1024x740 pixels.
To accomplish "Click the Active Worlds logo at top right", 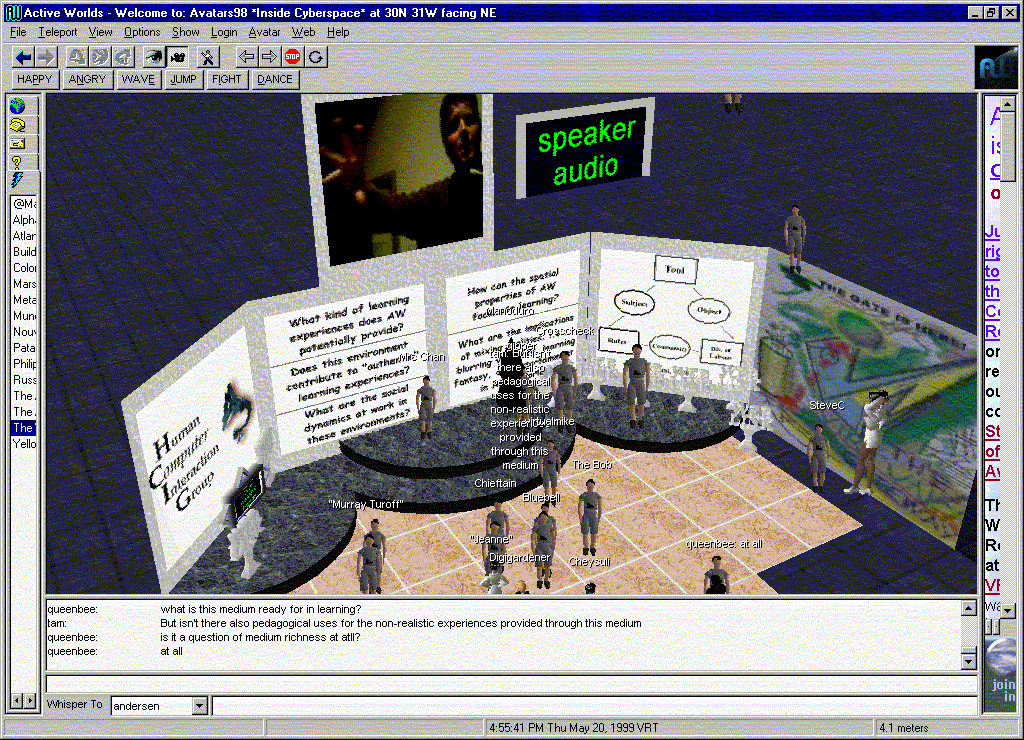I will (996, 67).
